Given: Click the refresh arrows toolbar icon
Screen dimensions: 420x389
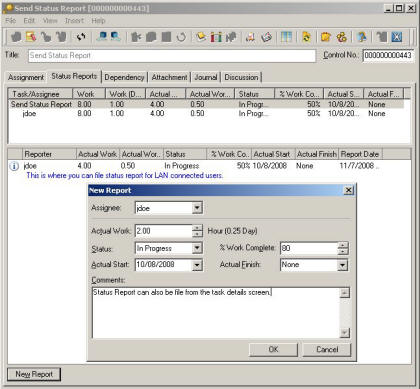Looking at the screenshot, I should click(81, 37).
